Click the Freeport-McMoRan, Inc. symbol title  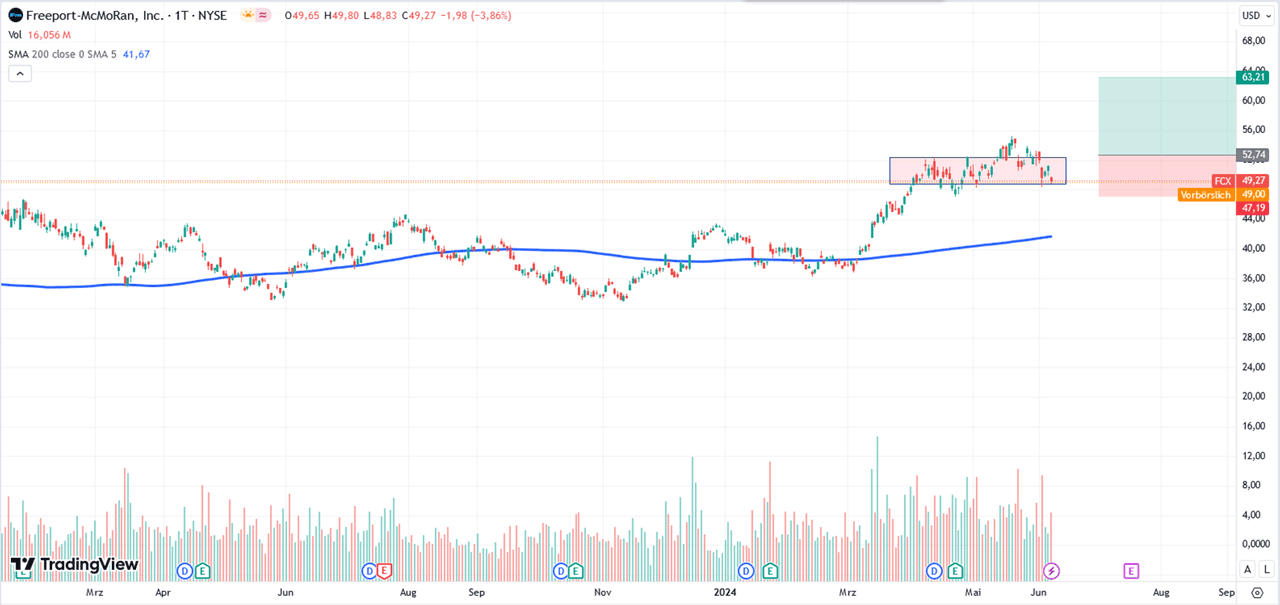click(97, 15)
